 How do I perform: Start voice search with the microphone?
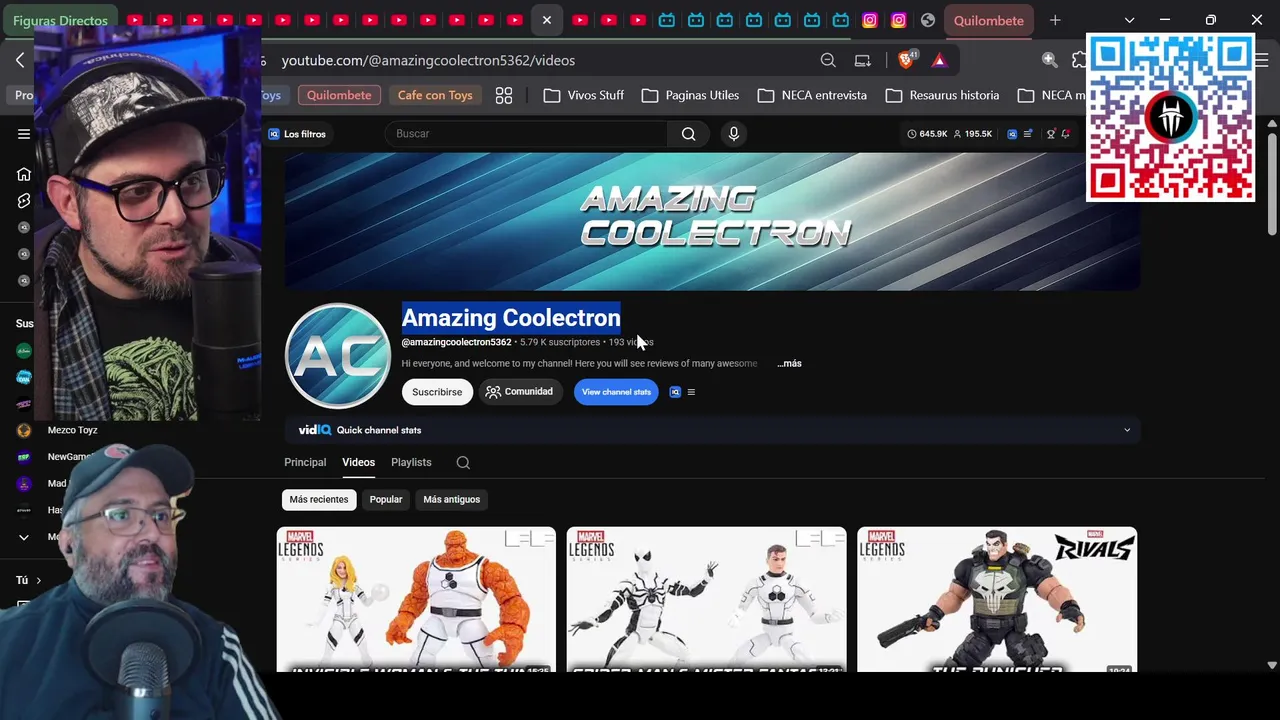(734, 134)
